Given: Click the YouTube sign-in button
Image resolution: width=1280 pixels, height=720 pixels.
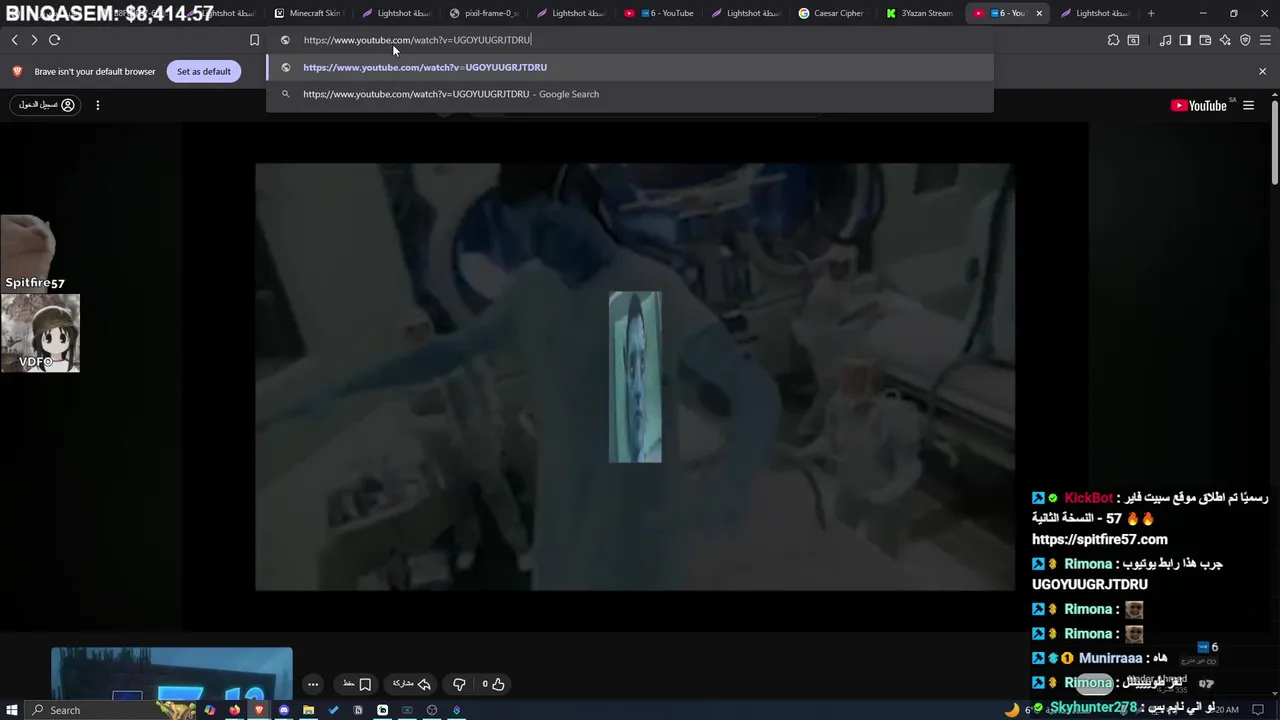Looking at the screenshot, I should [x=46, y=105].
